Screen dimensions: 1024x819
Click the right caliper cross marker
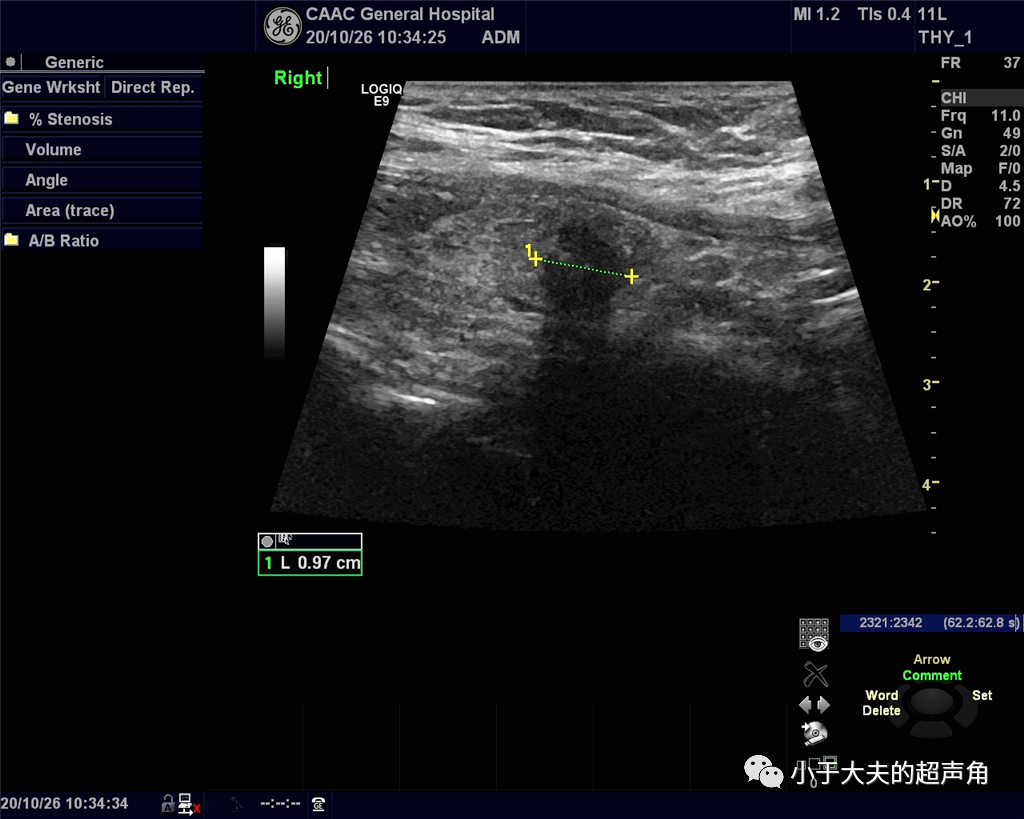[632, 276]
